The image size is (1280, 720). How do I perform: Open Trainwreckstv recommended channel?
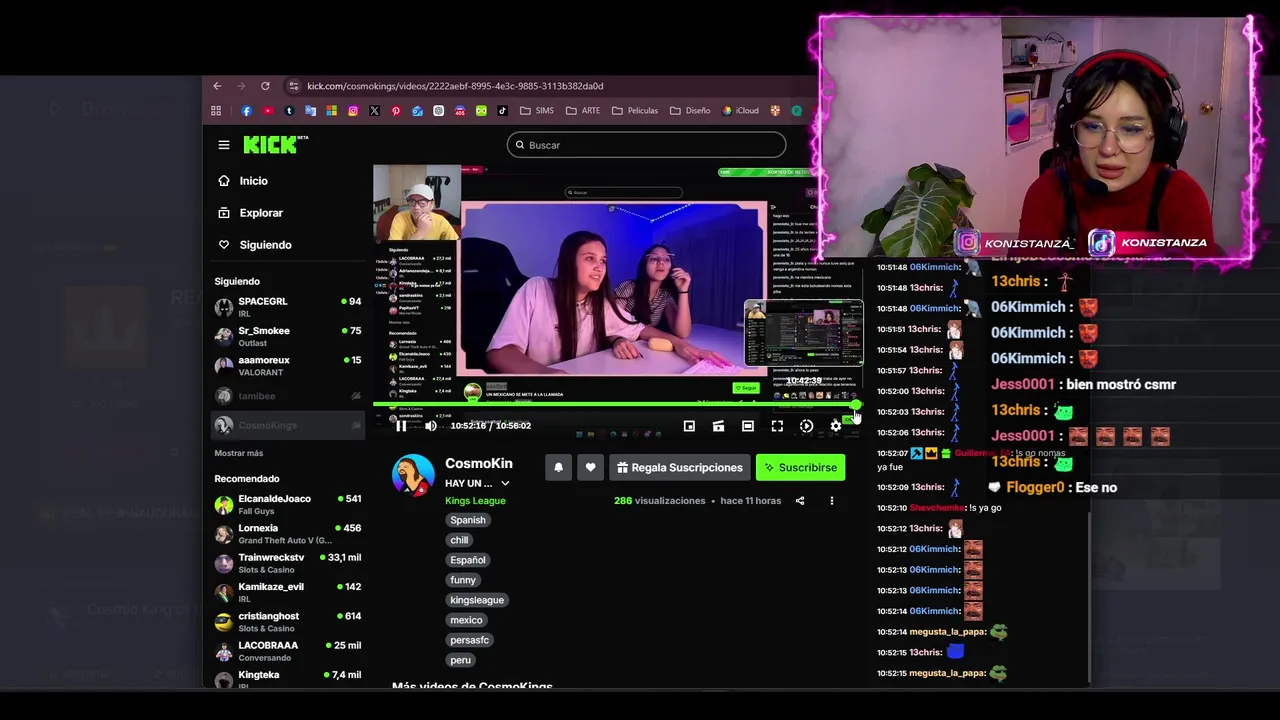pyautogui.click(x=288, y=563)
